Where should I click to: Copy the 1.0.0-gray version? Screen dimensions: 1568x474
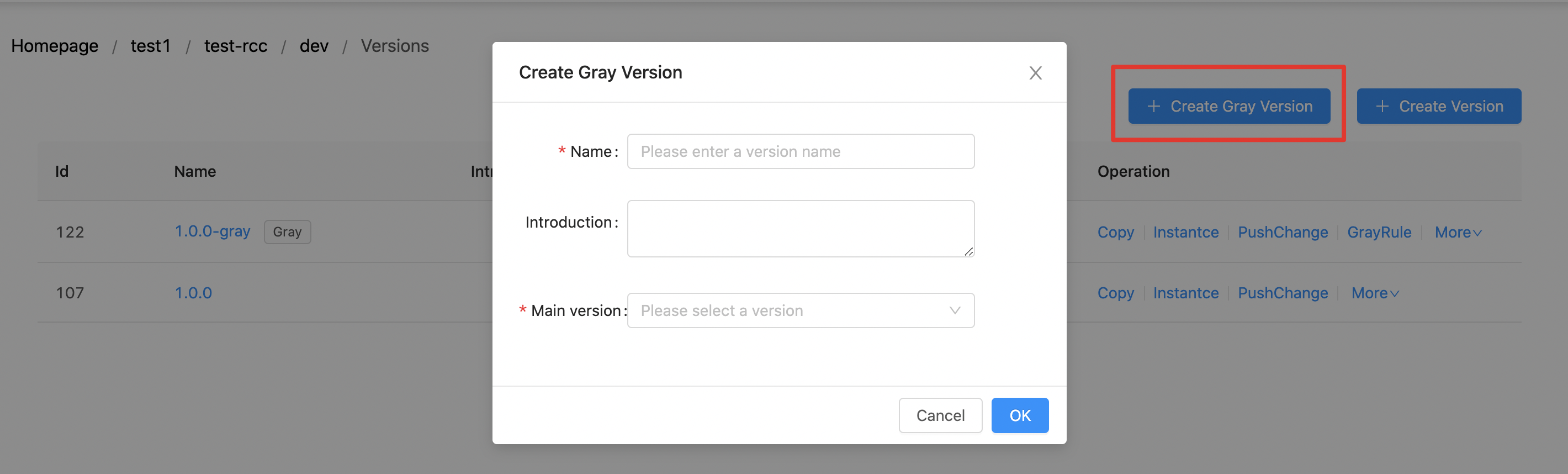(1115, 232)
